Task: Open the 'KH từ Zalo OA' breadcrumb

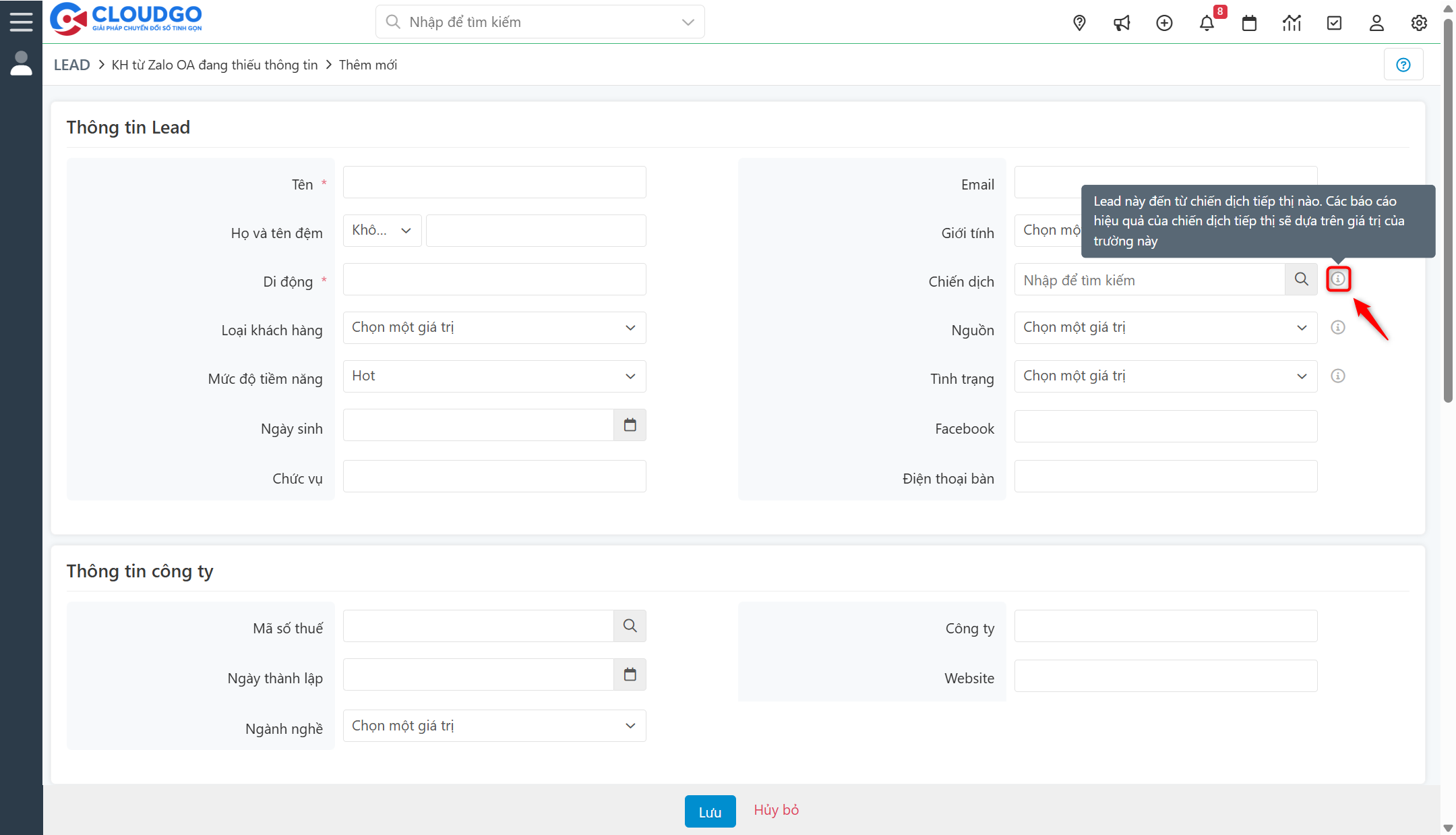Action: [214, 65]
